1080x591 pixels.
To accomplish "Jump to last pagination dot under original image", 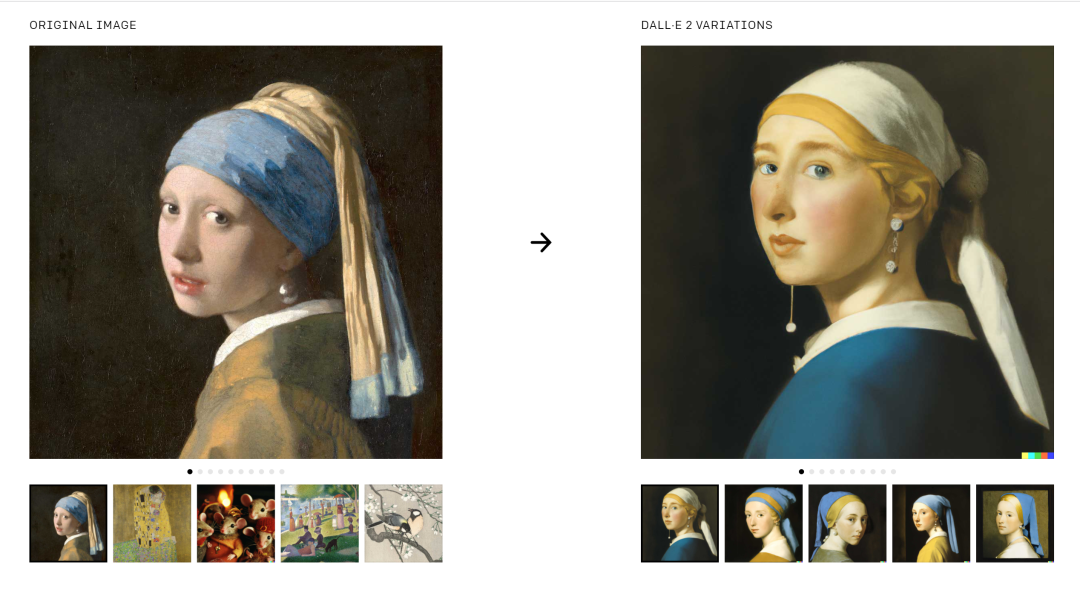I will click(x=282, y=472).
